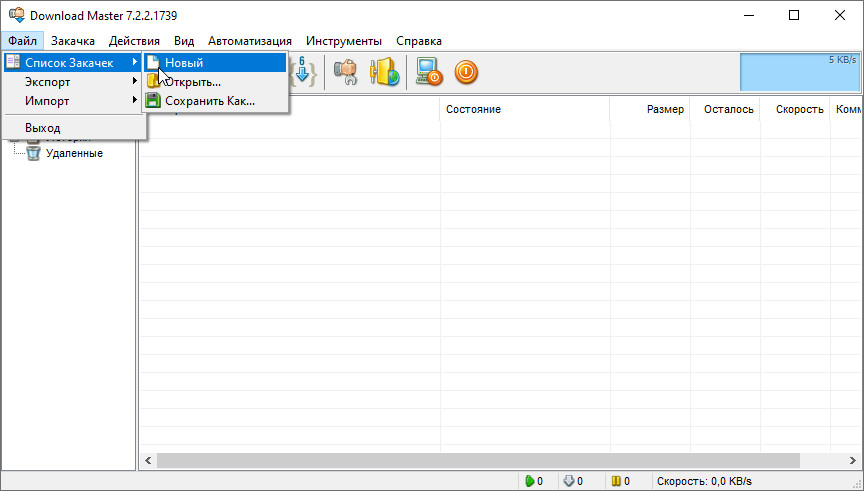
Task: Choose Сохранить Как... in the submenu
Action: pyautogui.click(x=209, y=101)
